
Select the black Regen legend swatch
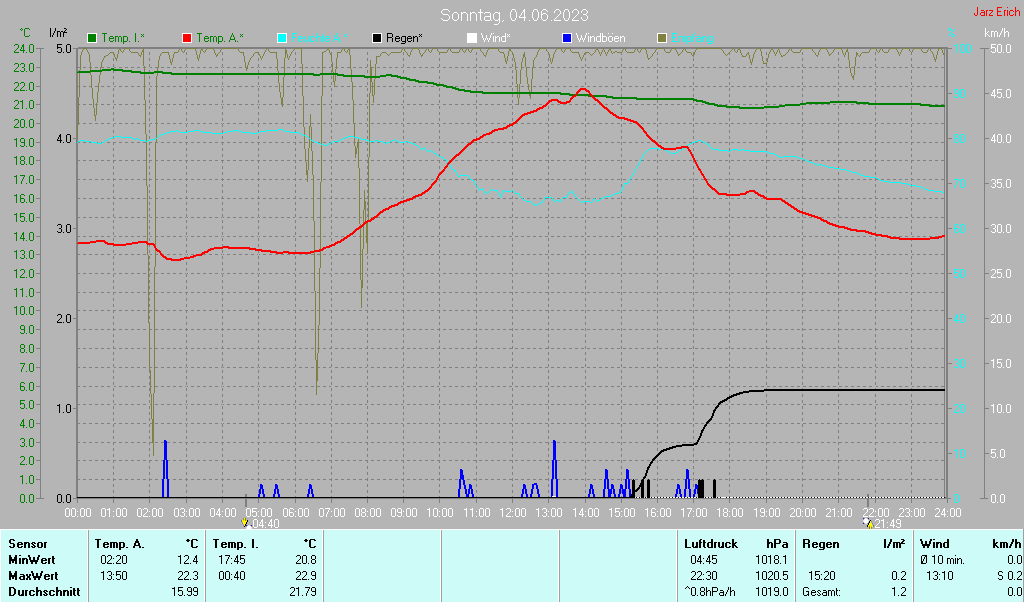(x=377, y=39)
